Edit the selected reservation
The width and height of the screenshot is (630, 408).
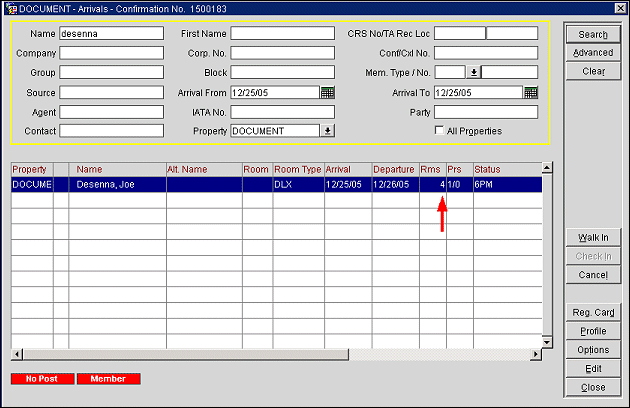pos(592,368)
